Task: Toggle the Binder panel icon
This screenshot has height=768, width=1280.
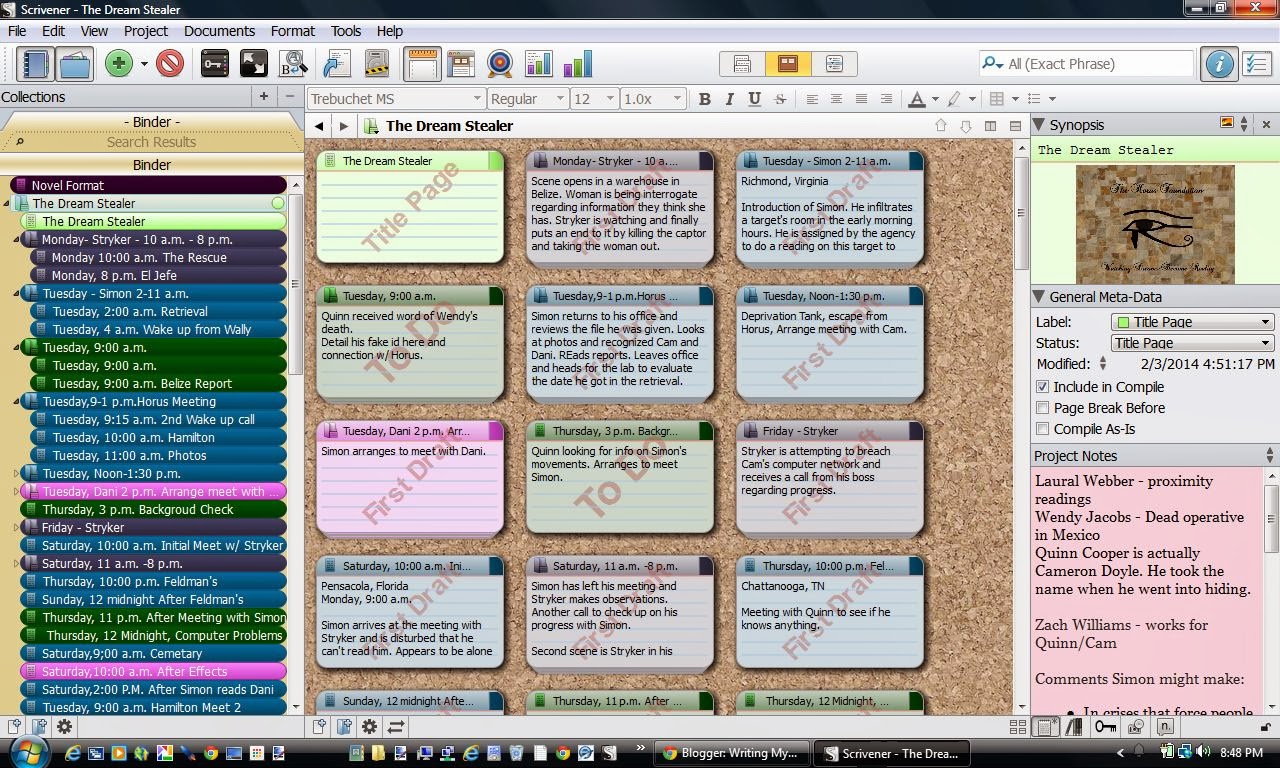Action: point(35,64)
